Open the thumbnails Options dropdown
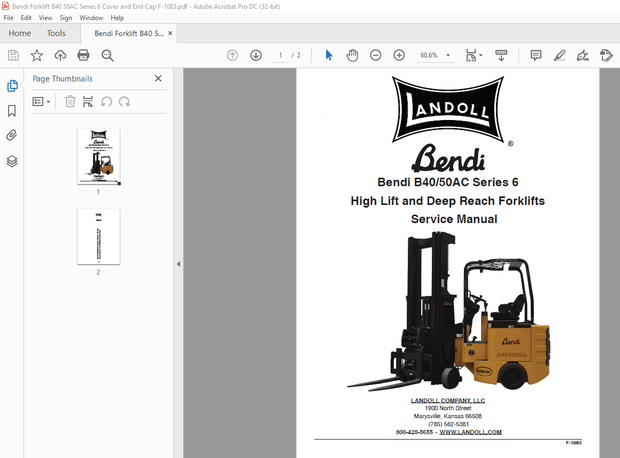This screenshot has width=620, height=458. click(41, 102)
